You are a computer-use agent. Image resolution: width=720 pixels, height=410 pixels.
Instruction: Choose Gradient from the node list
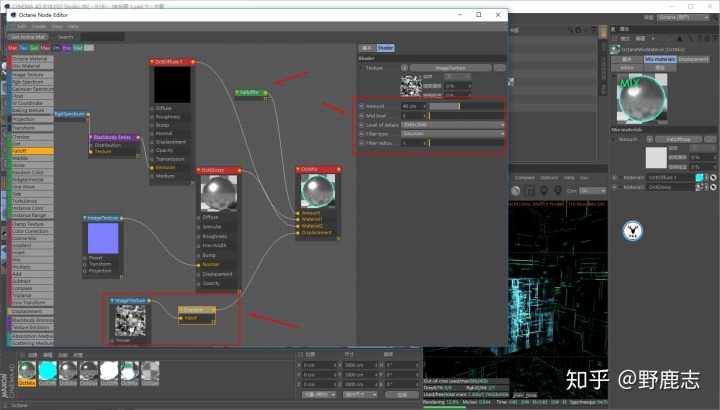(x=31, y=246)
